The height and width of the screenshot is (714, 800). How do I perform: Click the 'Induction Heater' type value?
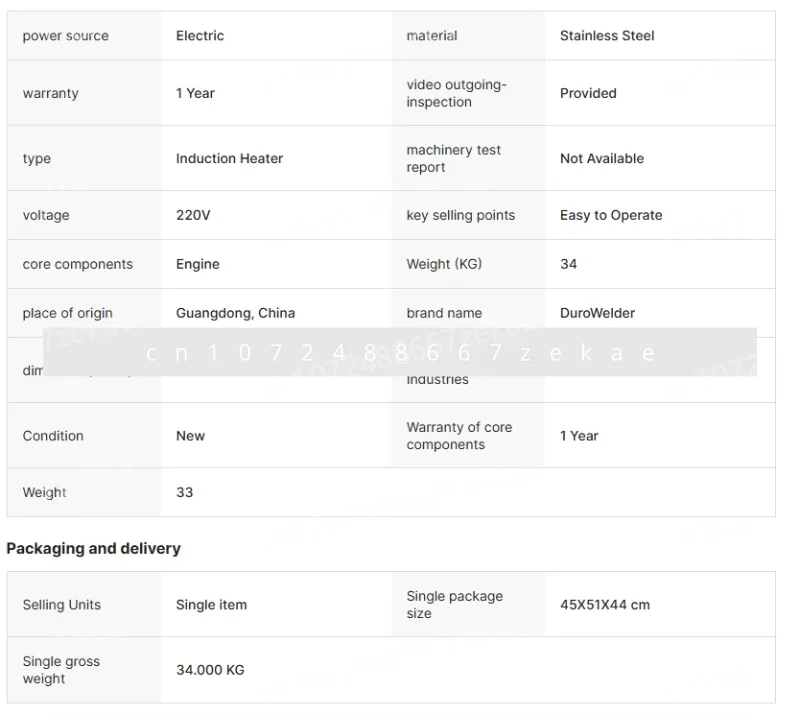(x=229, y=158)
